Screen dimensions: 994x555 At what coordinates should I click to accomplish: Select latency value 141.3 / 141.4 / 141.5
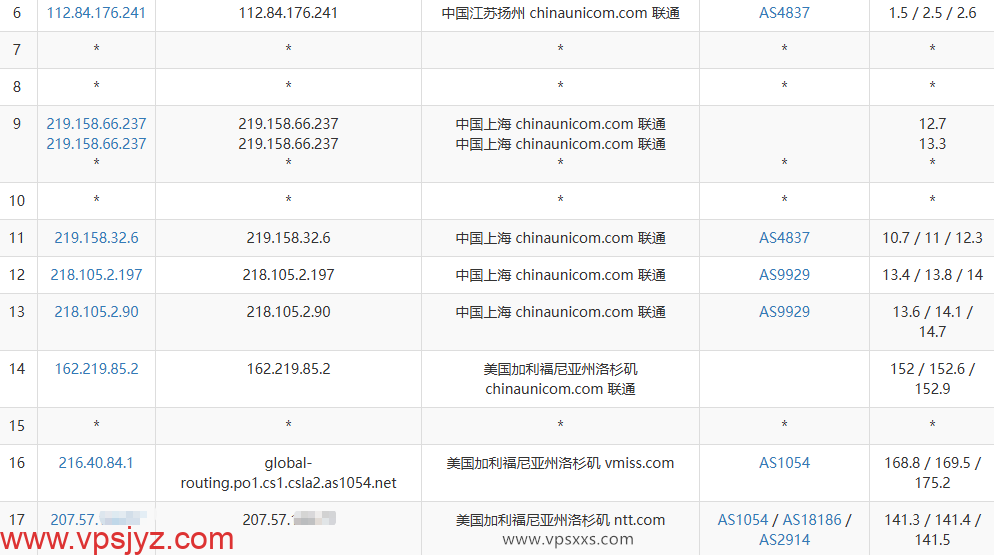pos(932,530)
